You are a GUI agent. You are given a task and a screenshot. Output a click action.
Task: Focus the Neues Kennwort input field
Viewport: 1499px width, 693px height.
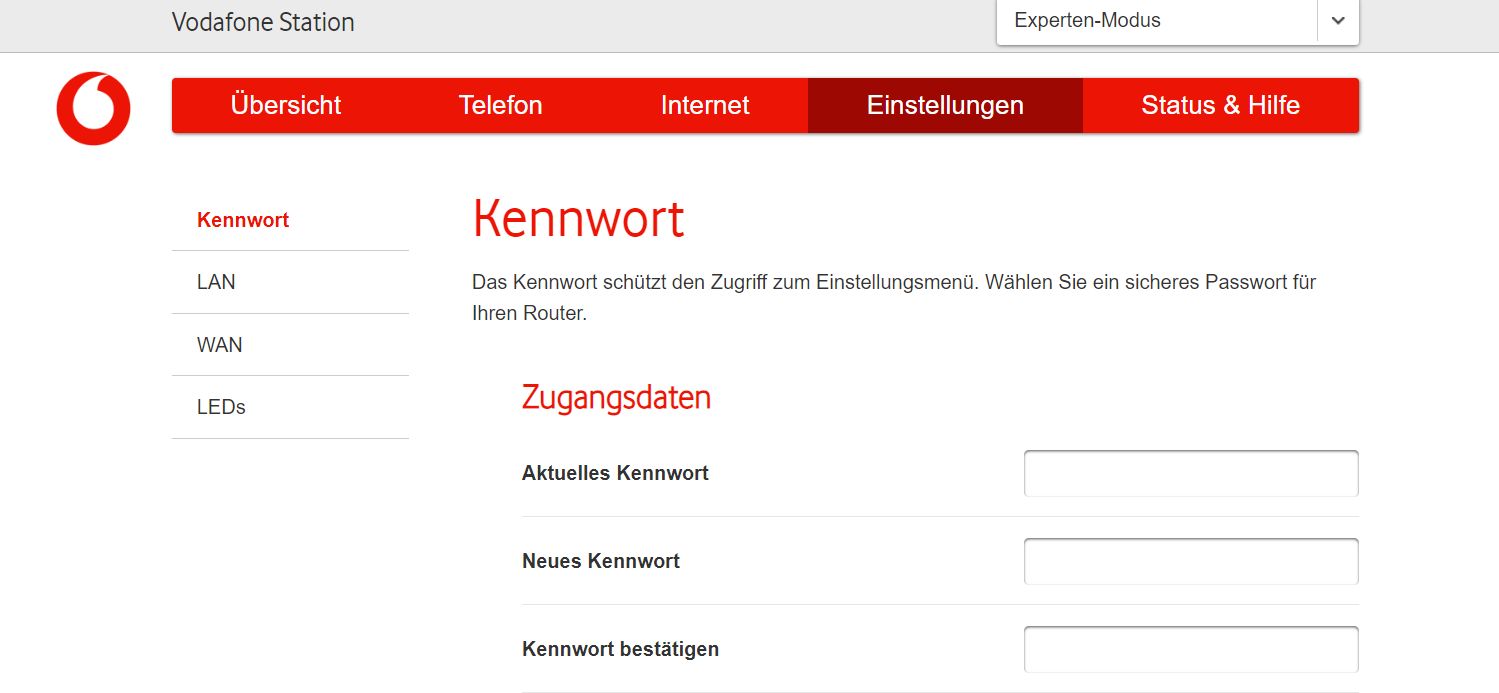1191,561
